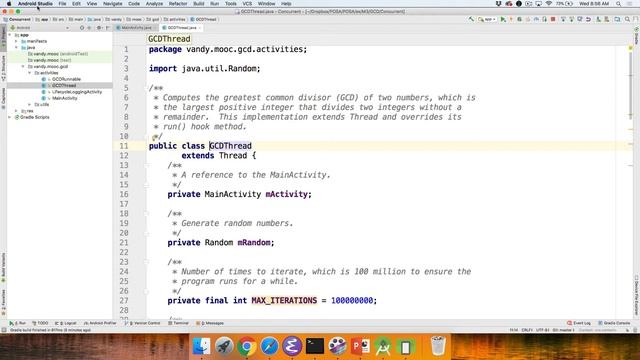Expand Gradle Scripts node

10,117
